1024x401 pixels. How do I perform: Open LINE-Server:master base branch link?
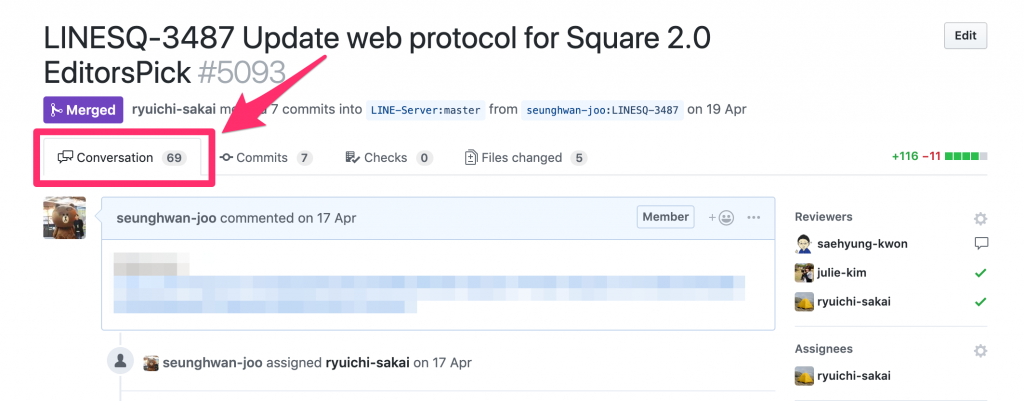tap(425, 110)
